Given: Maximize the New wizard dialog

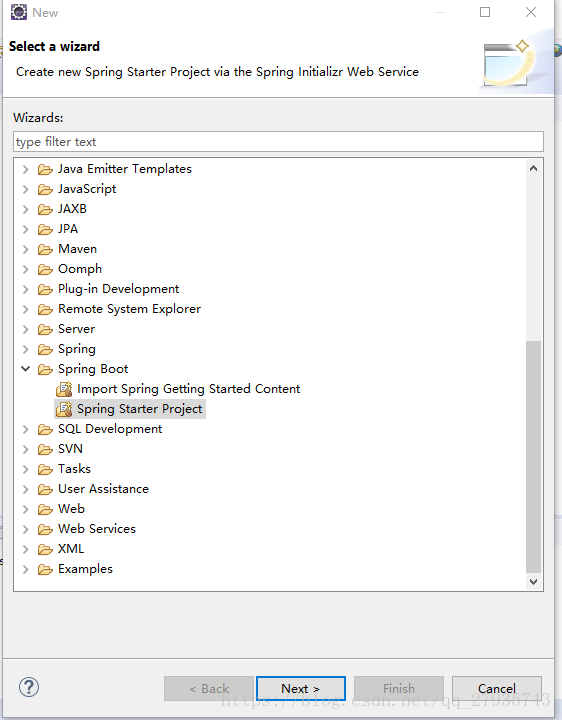Looking at the screenshot, I should click(x=485, y=12).
